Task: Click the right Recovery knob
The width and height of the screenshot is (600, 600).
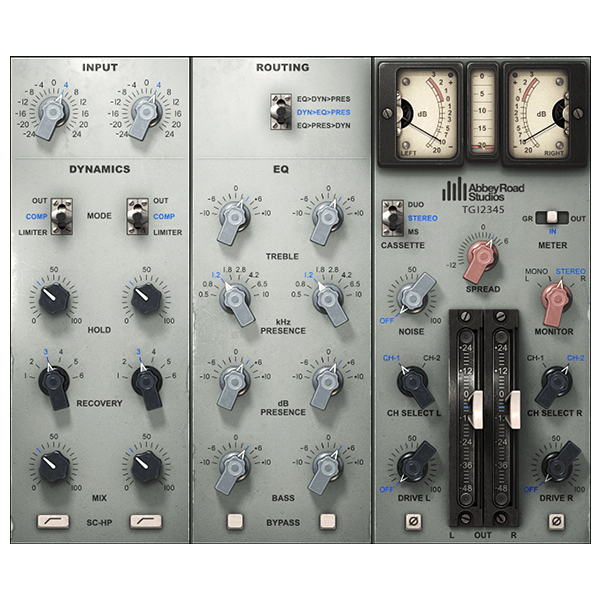Action: click(x=147, y=385)
